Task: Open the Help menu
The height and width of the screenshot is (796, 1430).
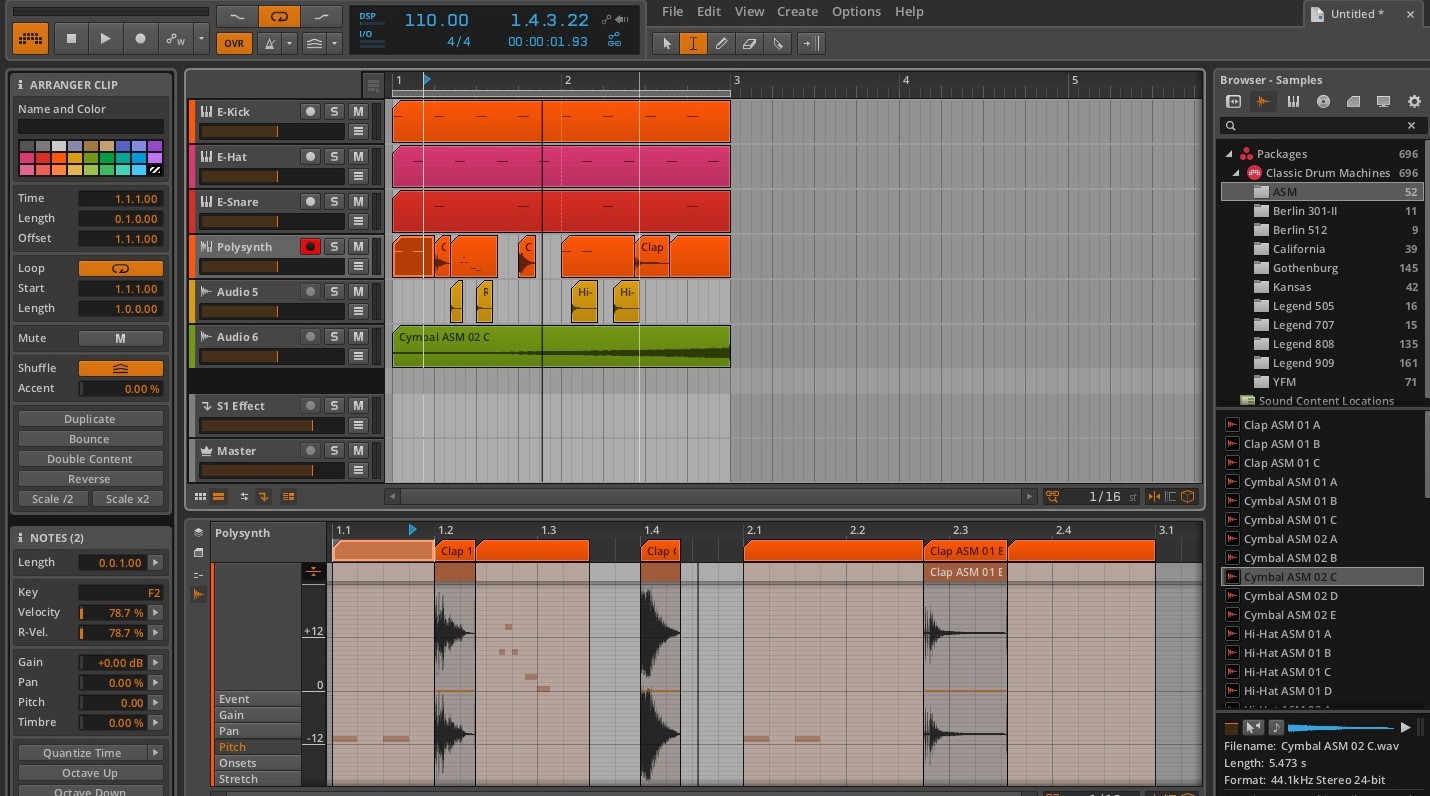Action: pos(909,11)
